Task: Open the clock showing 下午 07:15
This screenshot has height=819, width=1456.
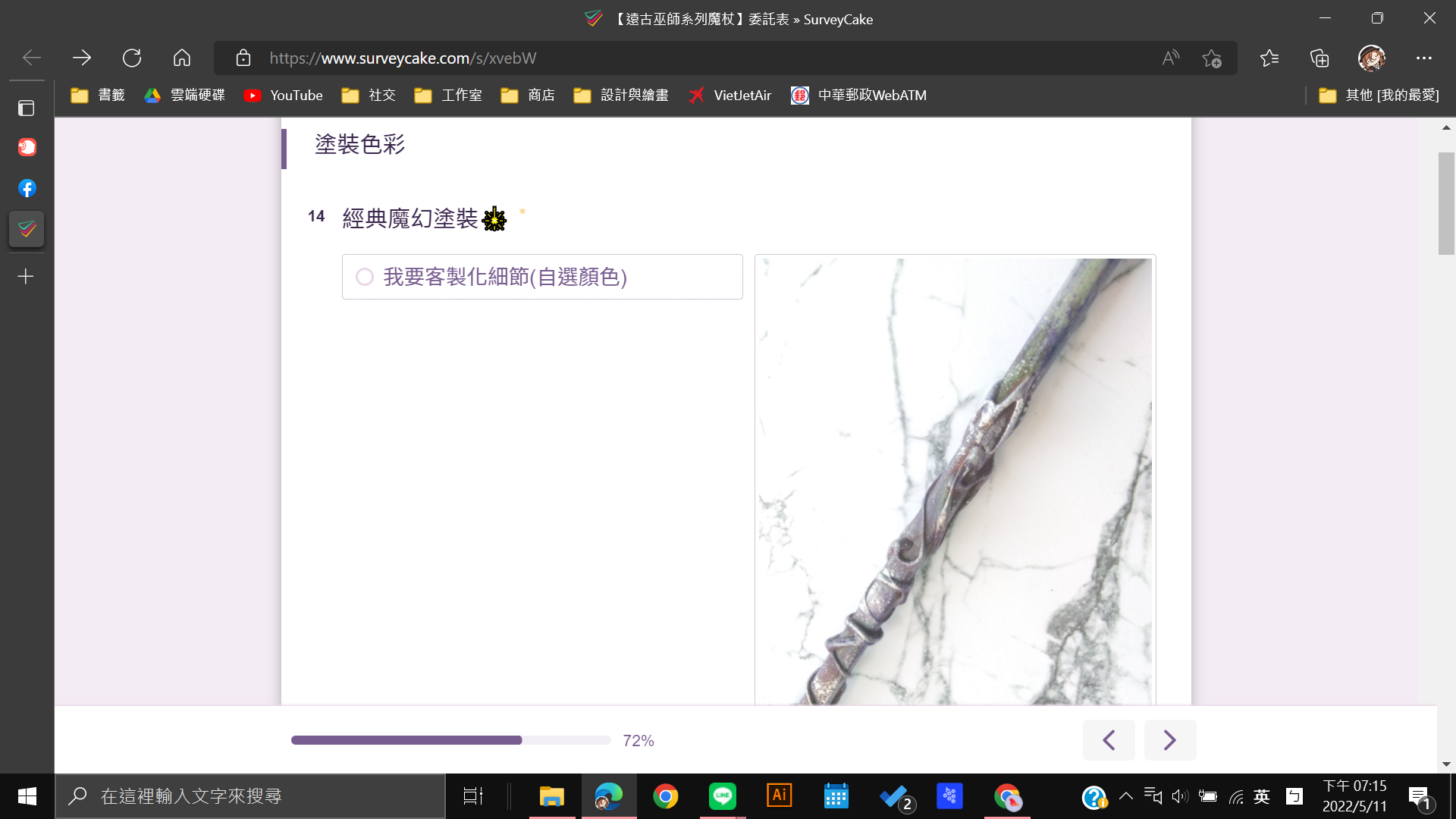Action: [x=1354, y=796]
